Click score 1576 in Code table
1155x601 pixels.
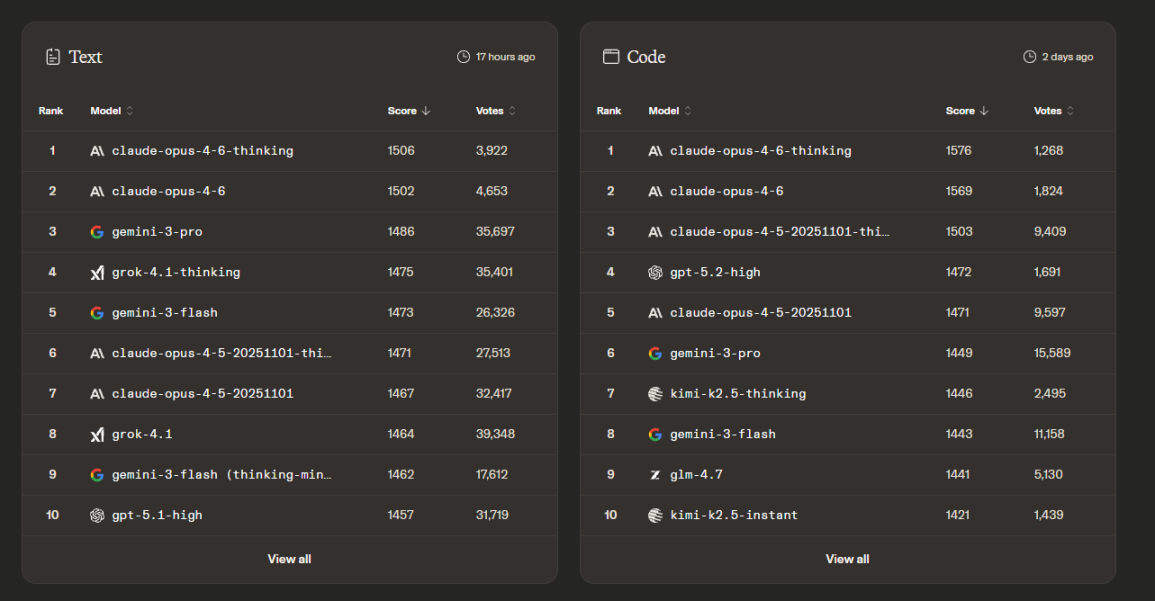coord(958,151)
